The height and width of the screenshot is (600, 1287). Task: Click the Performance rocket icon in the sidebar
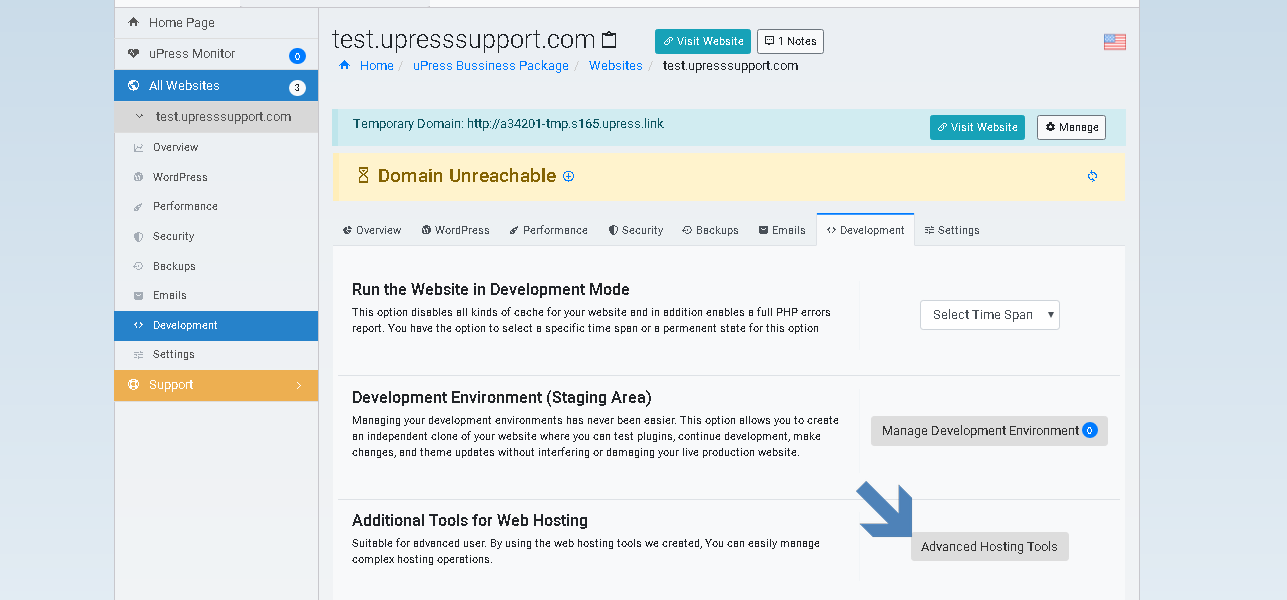coord(139,207)
